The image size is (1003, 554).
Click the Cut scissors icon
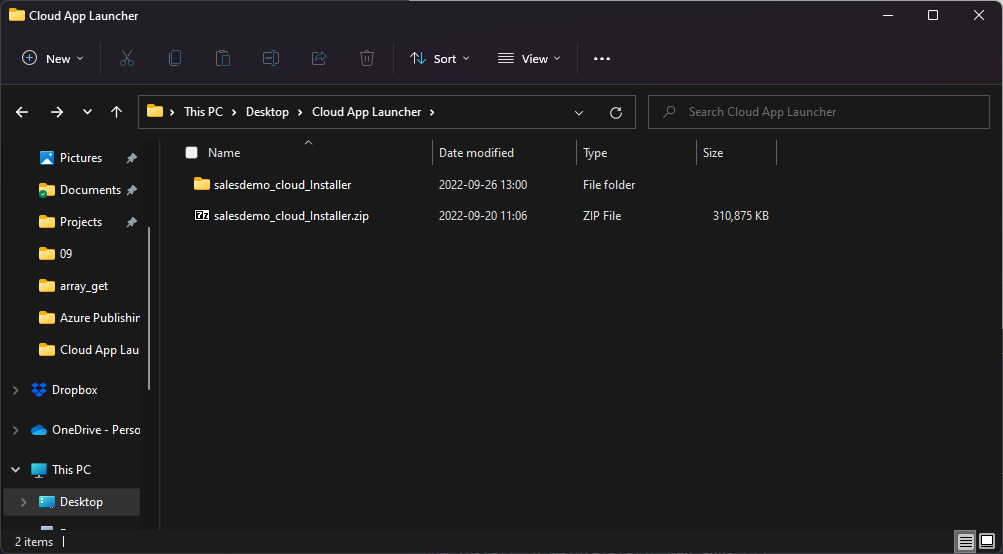pos(127,58)
